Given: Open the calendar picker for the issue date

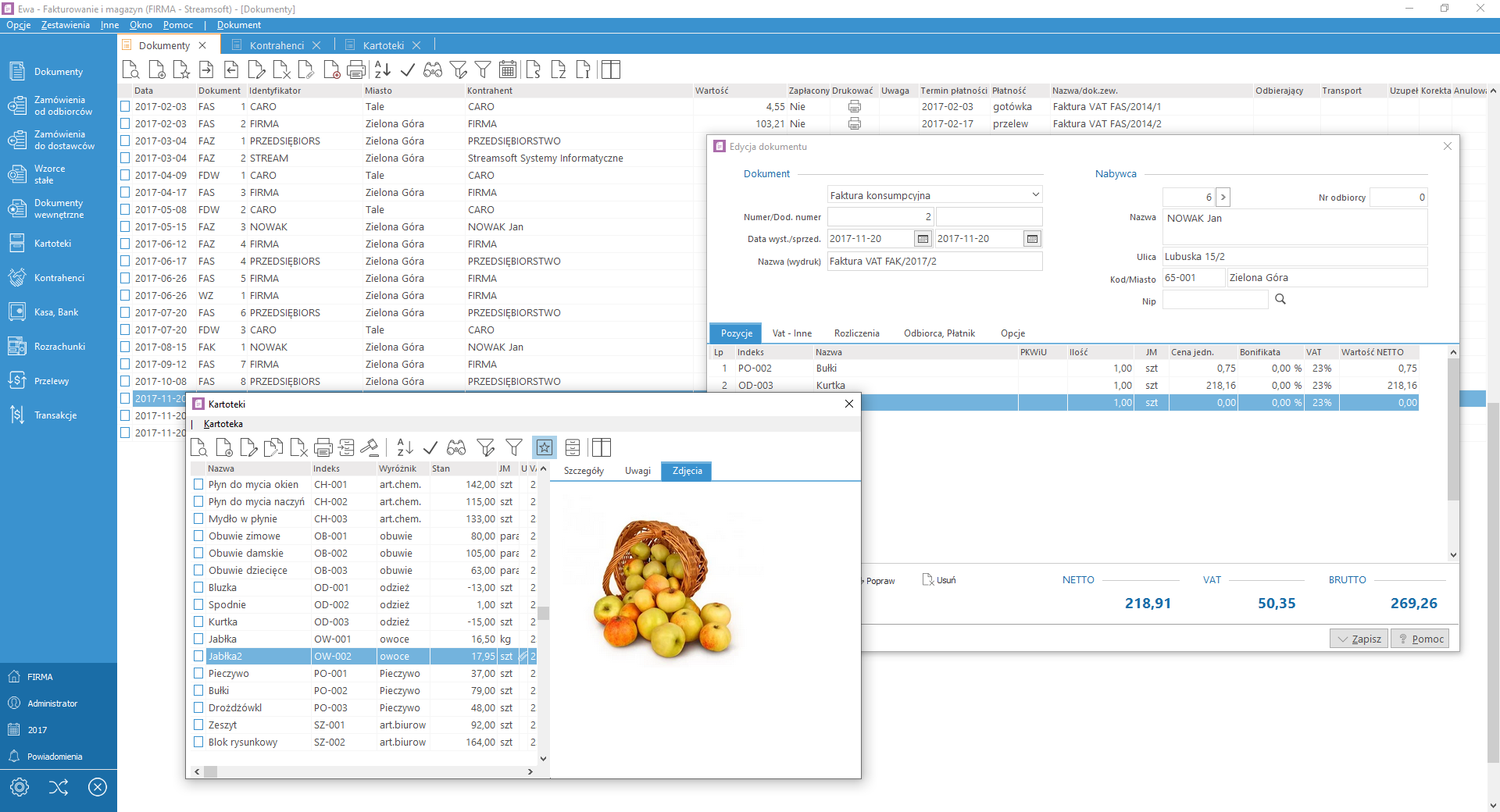Looking at the screenshot, I should coord(923,239).
